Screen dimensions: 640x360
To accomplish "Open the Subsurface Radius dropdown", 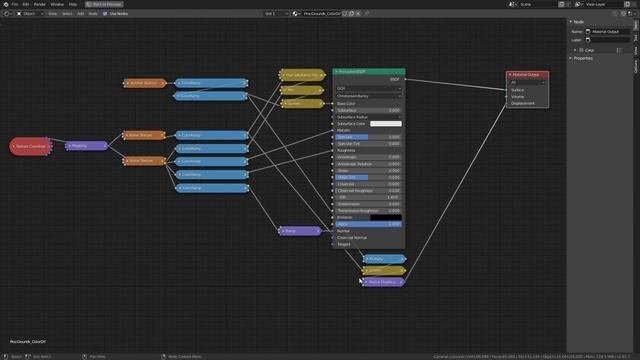I will [x=369, y=117].
